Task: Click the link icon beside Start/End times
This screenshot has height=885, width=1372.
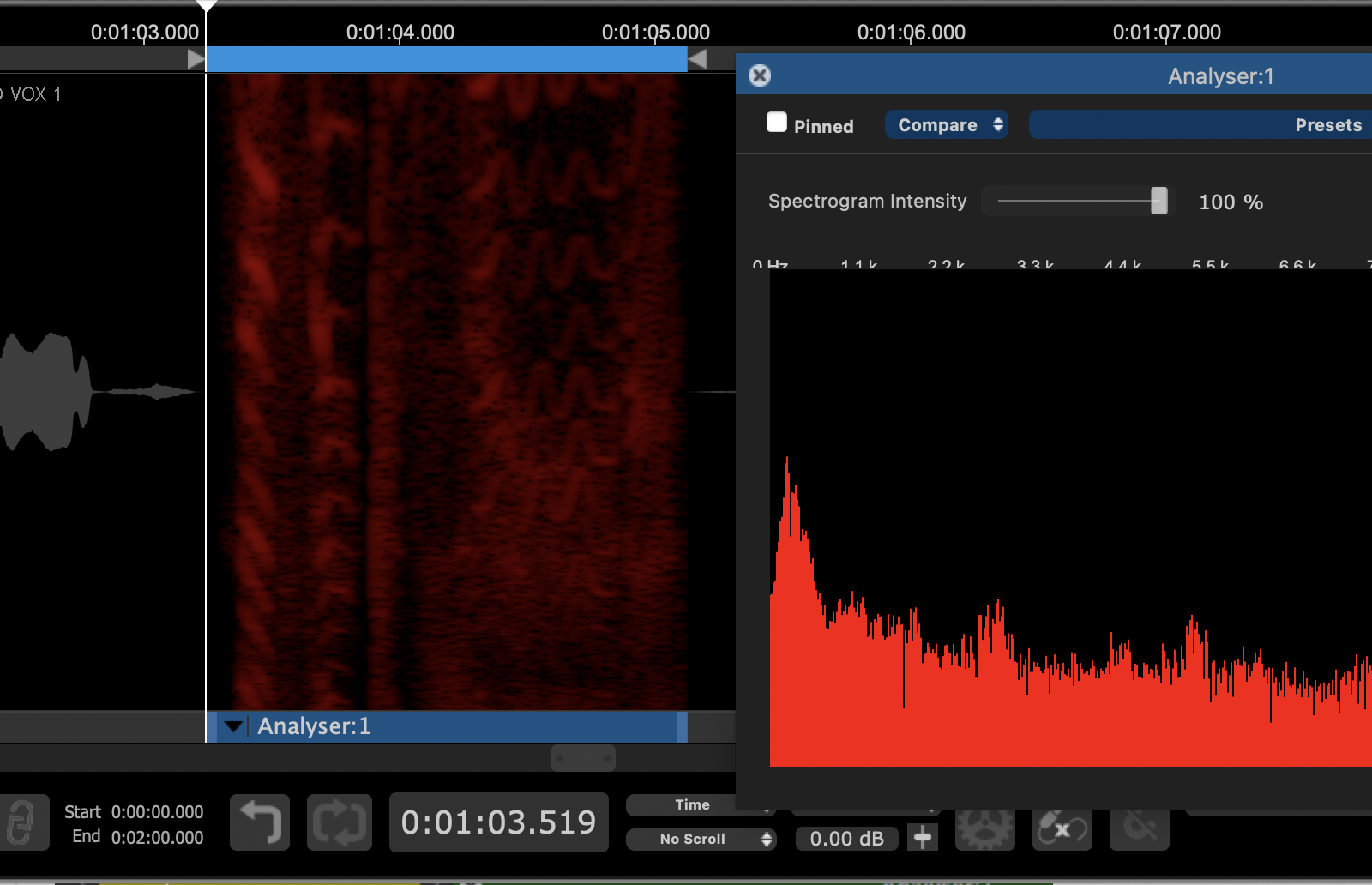Action: click(21, 823)
